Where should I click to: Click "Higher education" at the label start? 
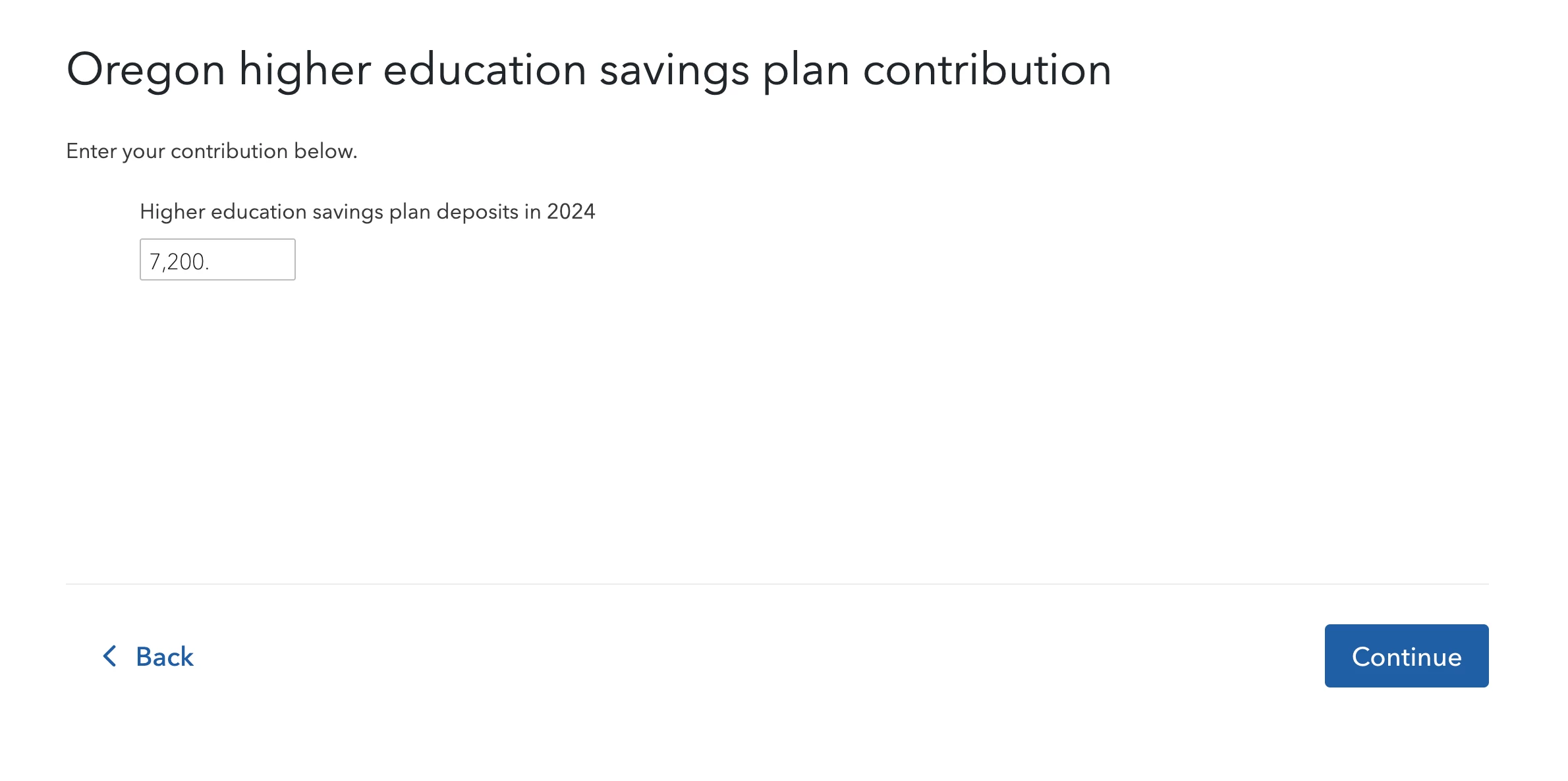pos(223,211)
